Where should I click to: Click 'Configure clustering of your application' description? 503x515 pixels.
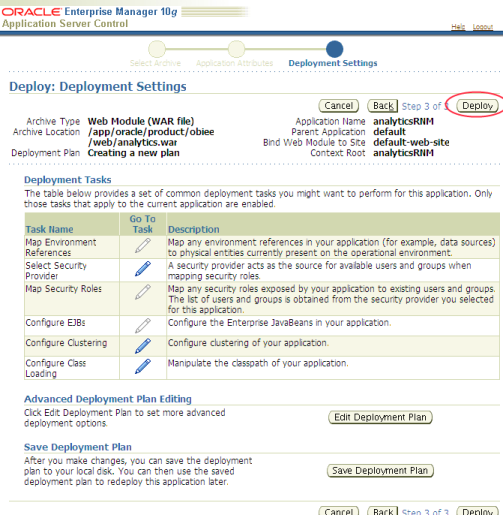pos(248,343)
